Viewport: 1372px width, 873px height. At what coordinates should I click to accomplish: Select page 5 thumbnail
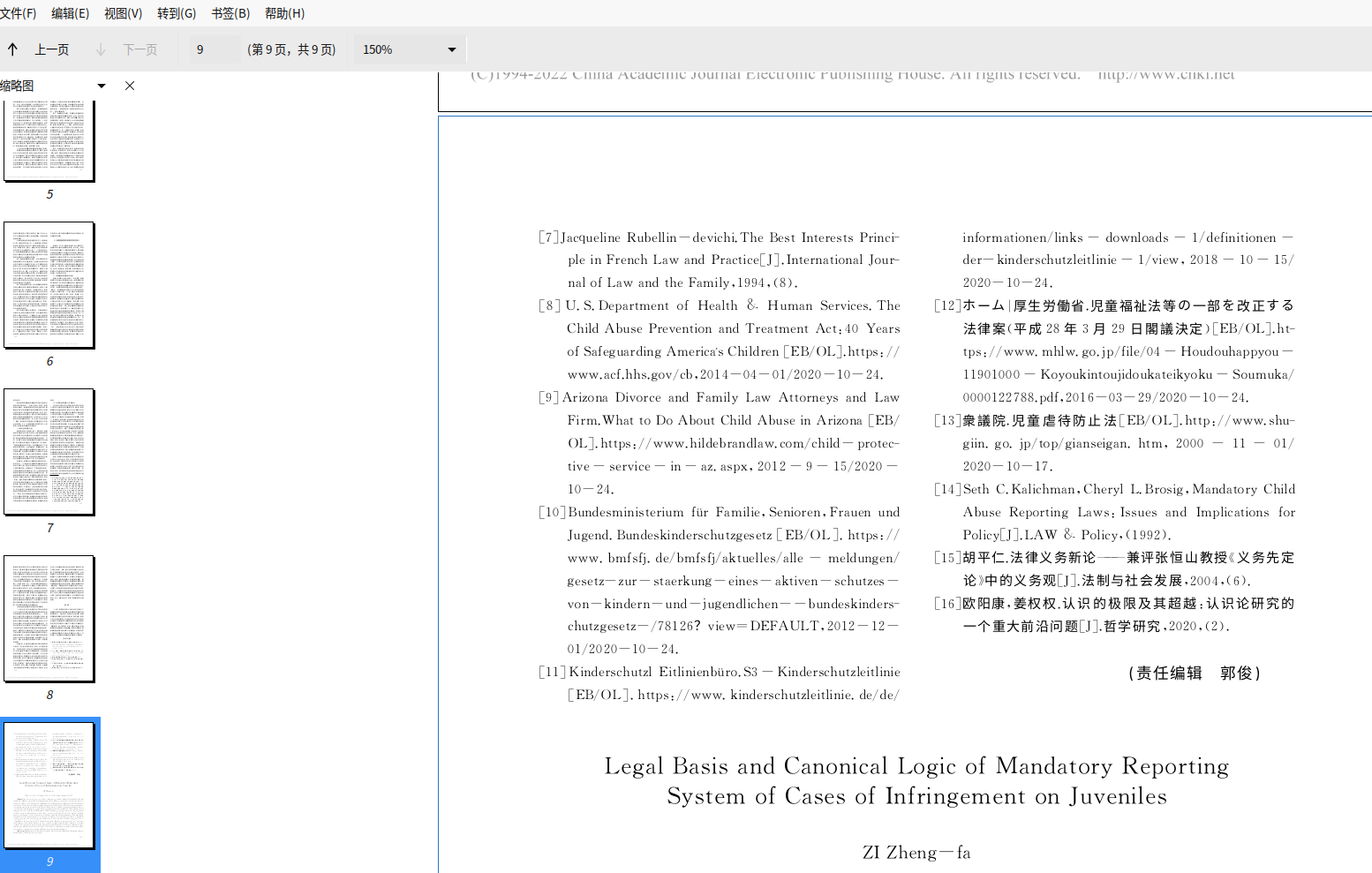coord(49,140)
